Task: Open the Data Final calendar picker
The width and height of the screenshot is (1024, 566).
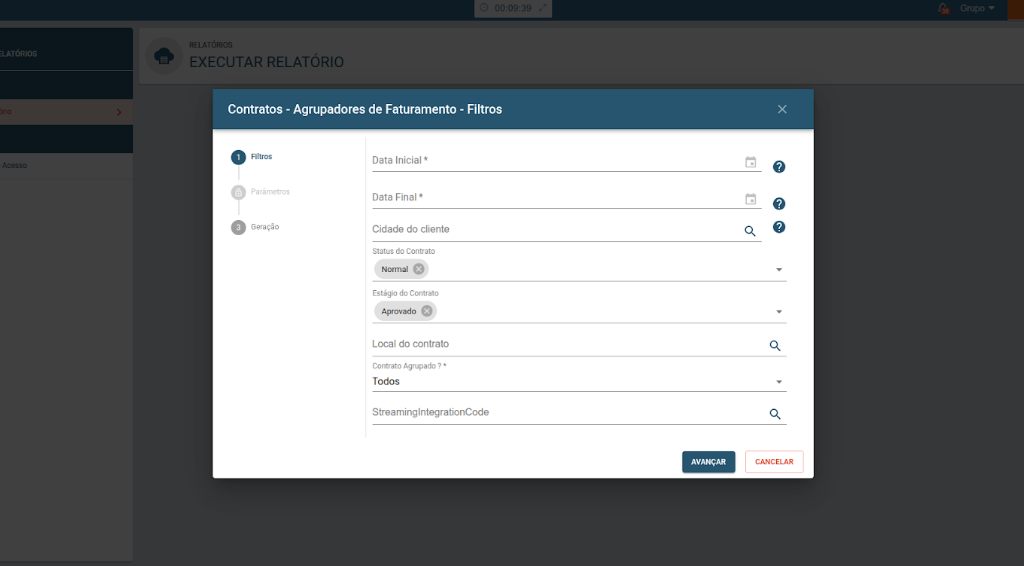Action: 750,199
